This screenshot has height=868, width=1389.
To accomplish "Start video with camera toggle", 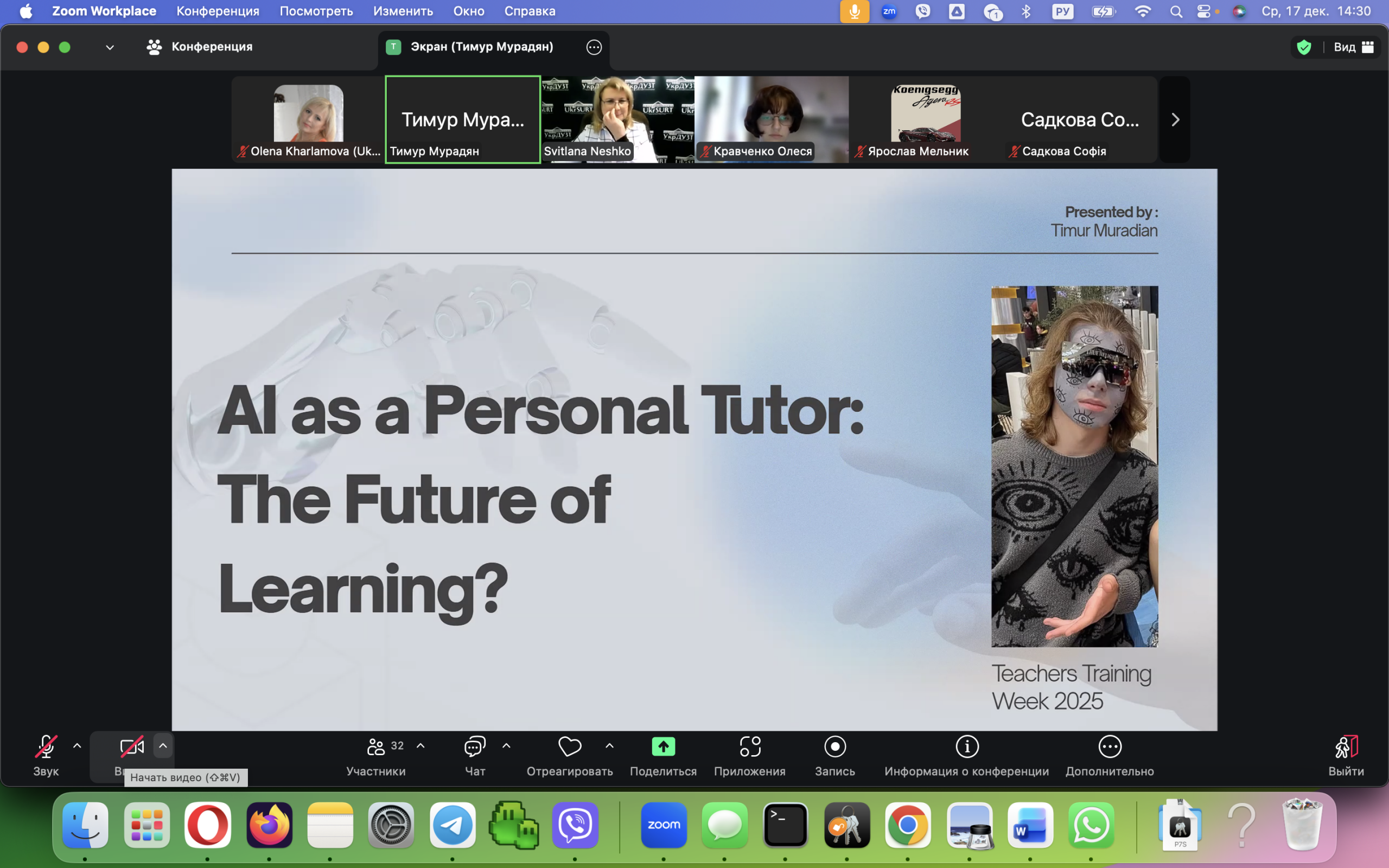I will (x=131, y=746).
